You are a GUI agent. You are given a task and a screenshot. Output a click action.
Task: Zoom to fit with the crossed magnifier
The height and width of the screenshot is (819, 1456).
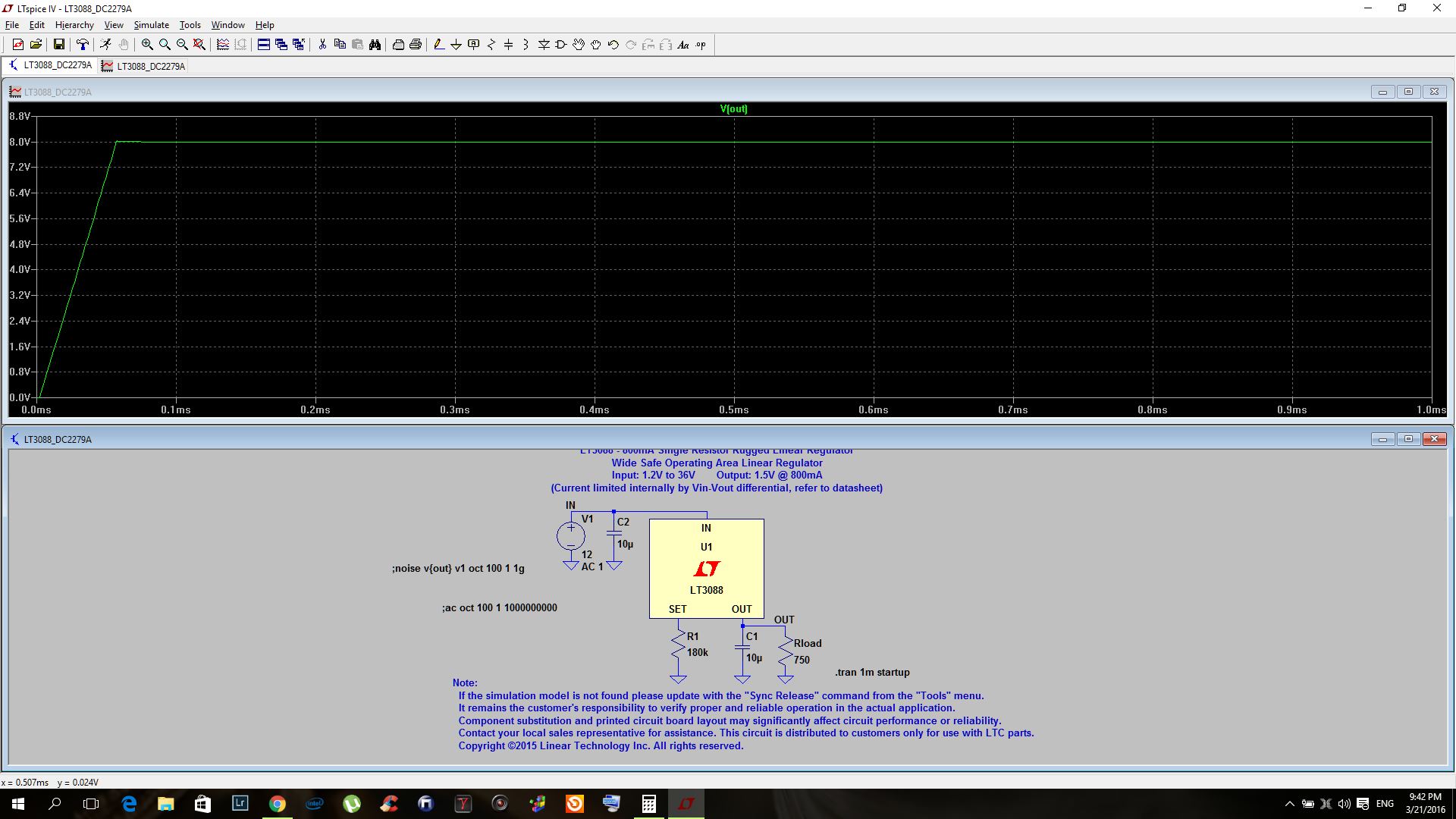click(199, 45)
